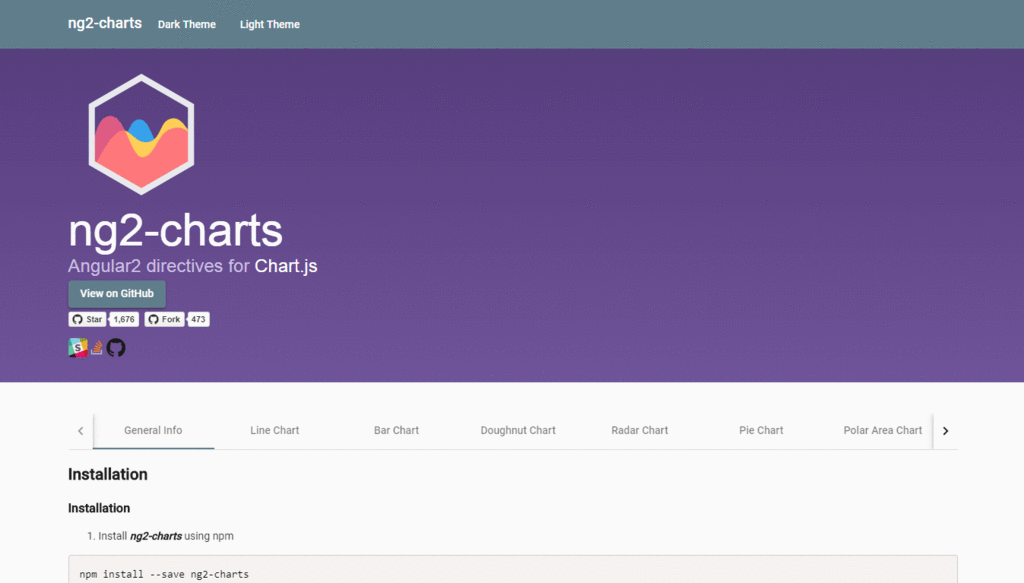Select the General Info tab
Screen dimensions: 1024x583
pyautogui.click(x=153, y=430)
